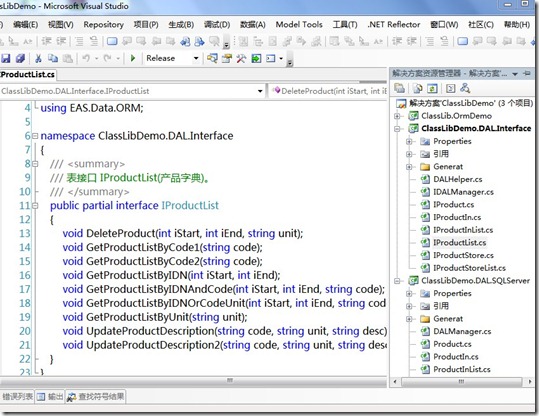Expand the ClassLib.OrmDemo project node

click(x=397, y=116)
